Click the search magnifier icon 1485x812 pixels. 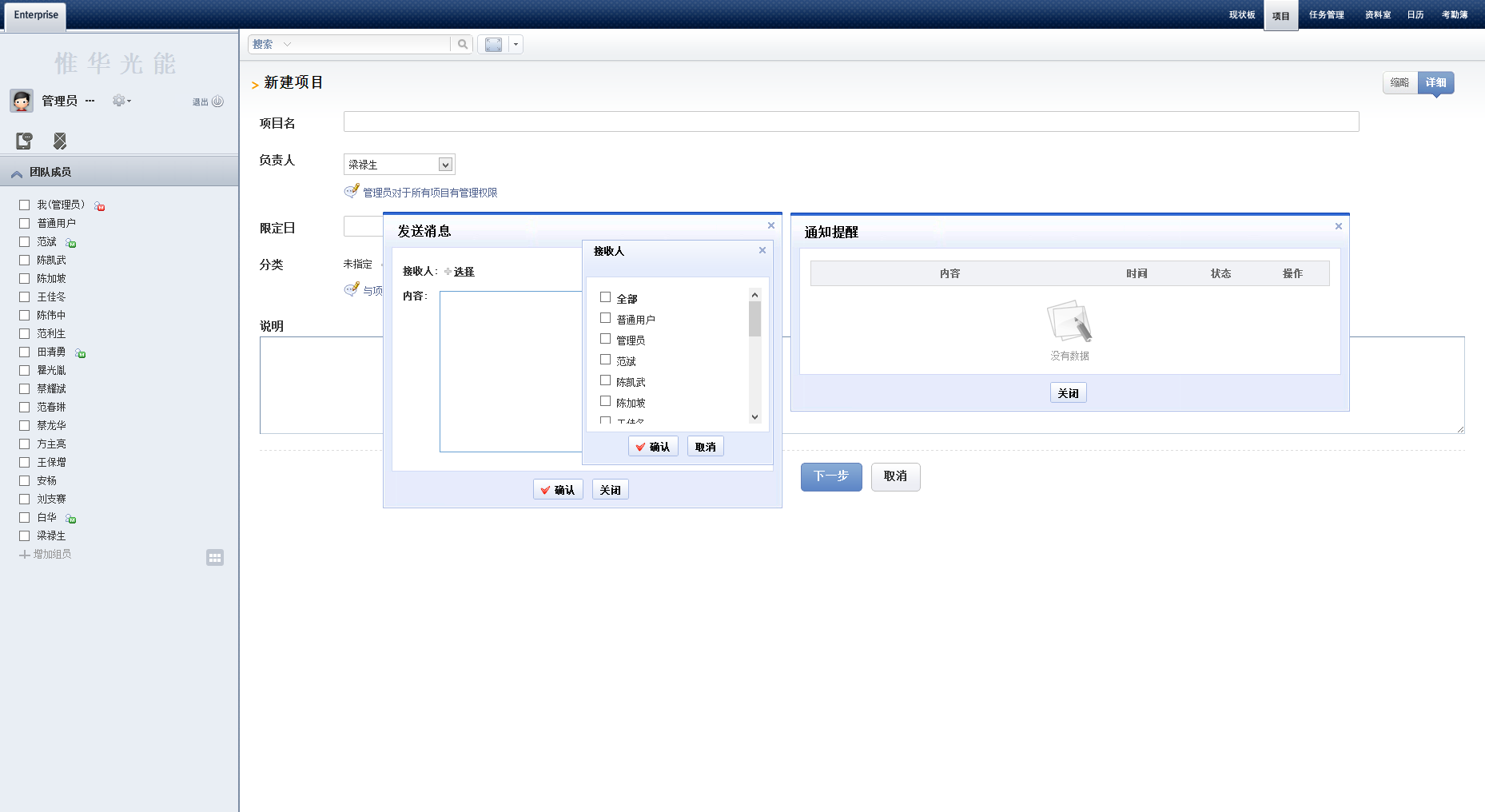(462, 45)
